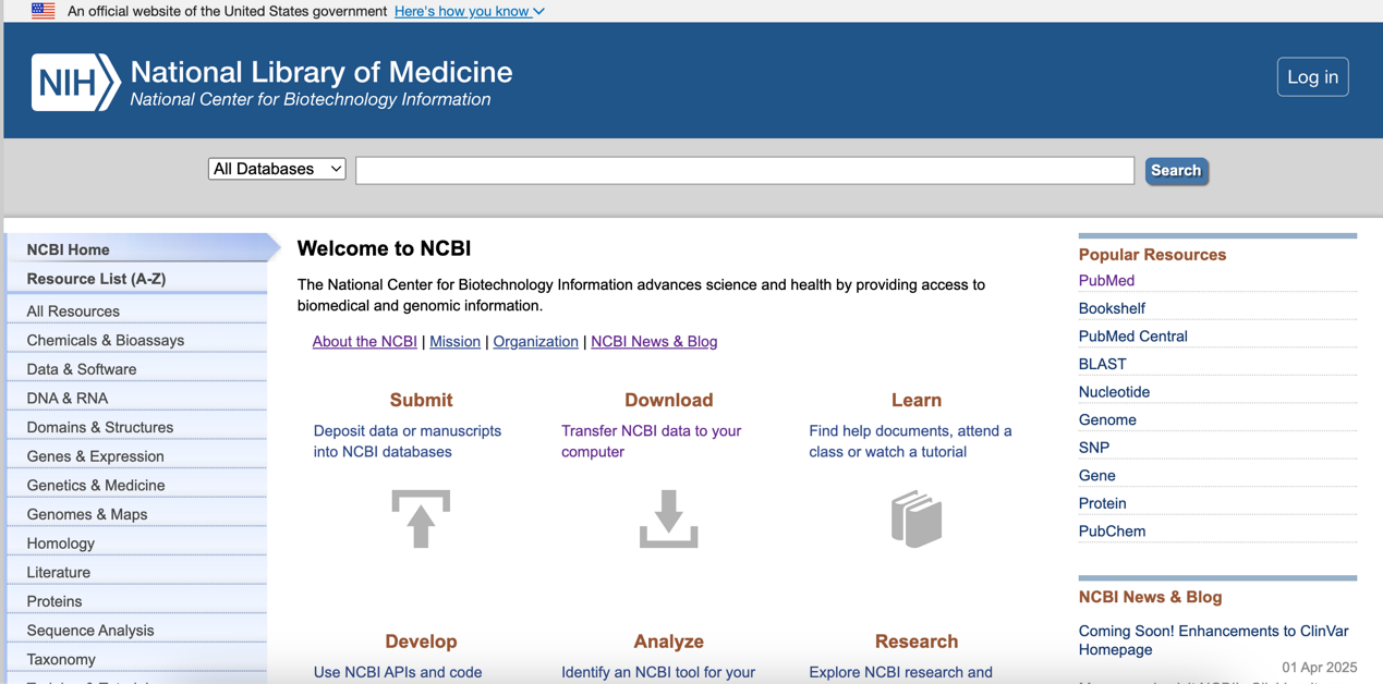Focus the main search text field

744,170
